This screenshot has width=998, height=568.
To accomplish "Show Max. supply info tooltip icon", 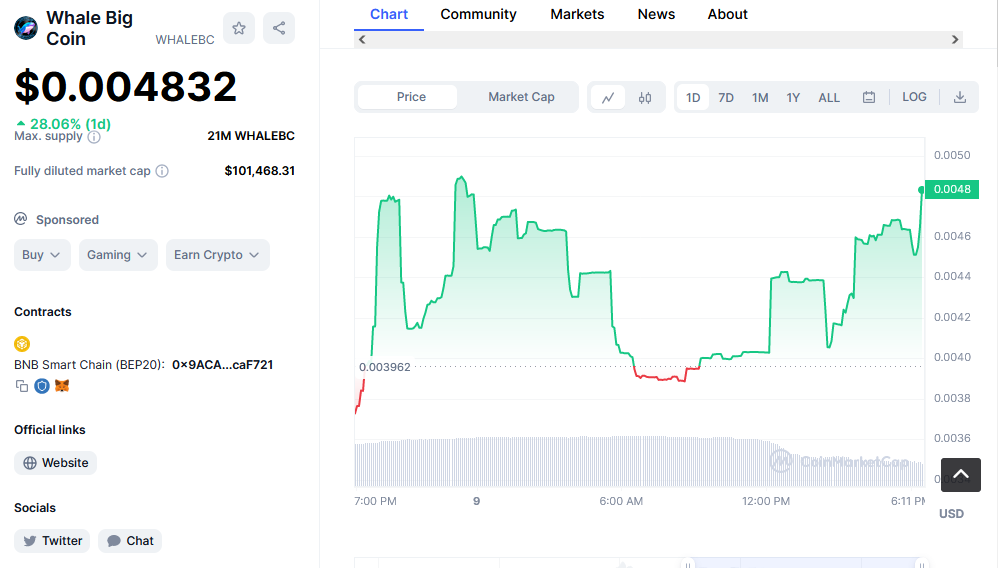I will tap(94, 137).
